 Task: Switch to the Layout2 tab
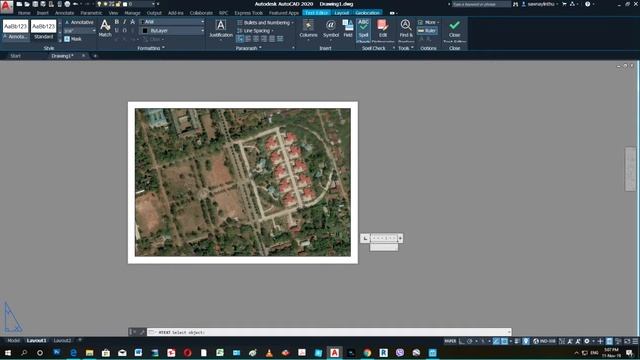tap(62, 340)
